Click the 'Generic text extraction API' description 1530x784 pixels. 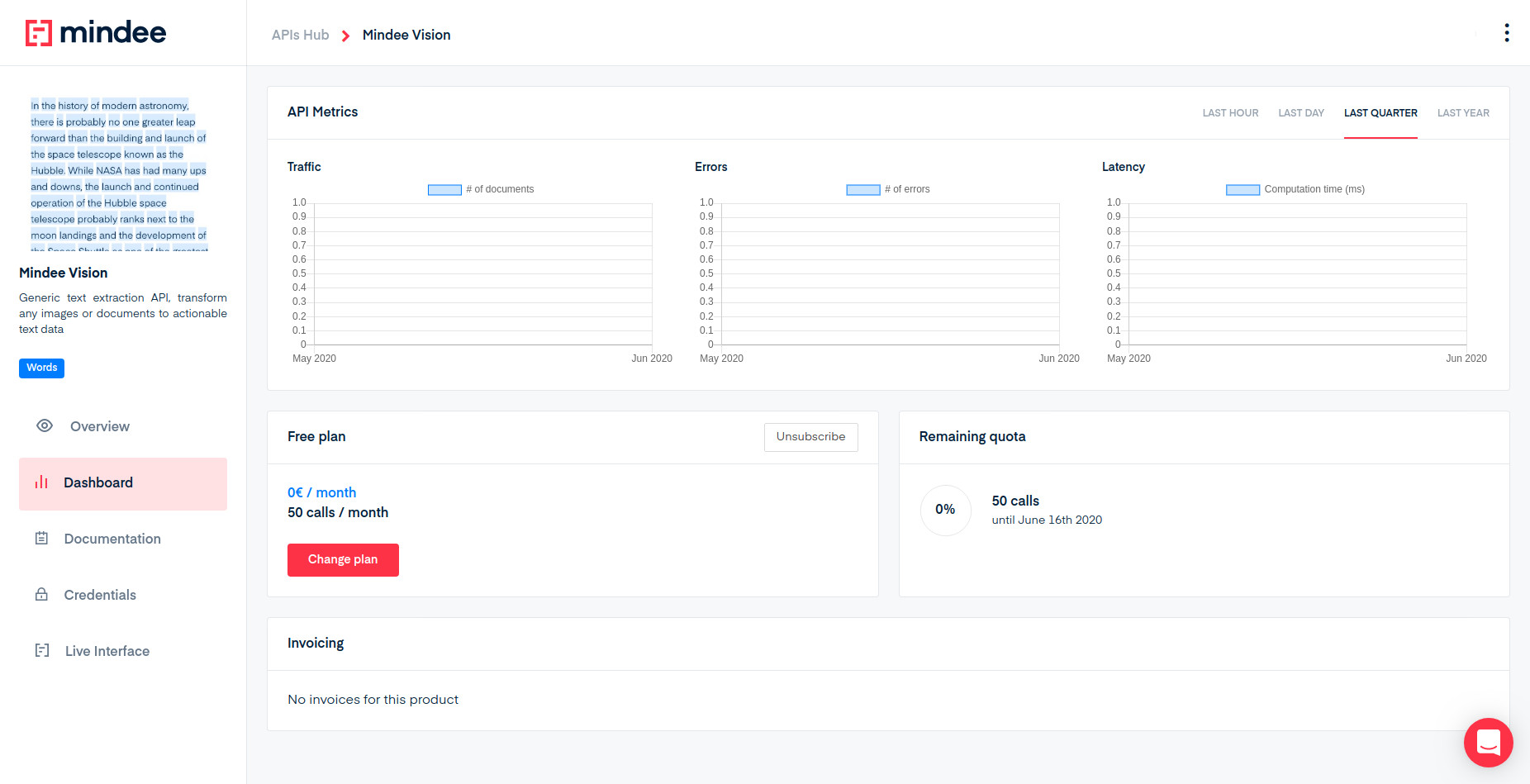[123, 313]
